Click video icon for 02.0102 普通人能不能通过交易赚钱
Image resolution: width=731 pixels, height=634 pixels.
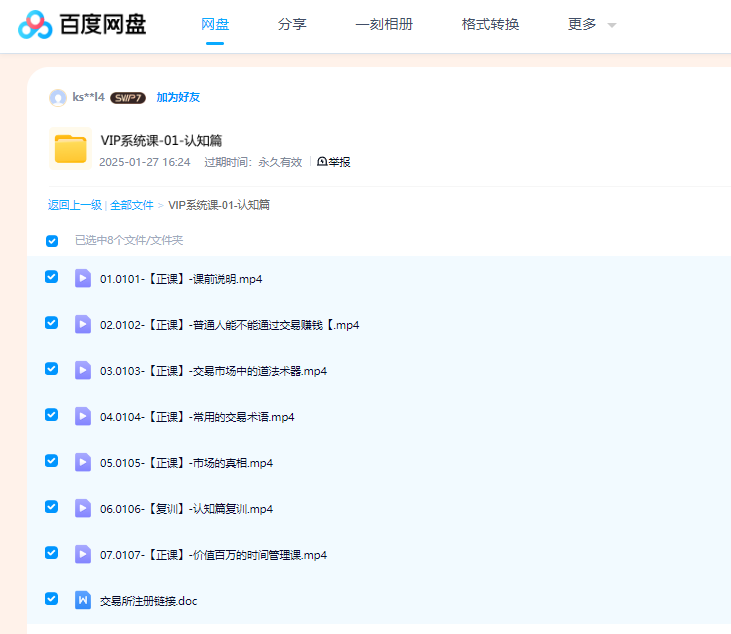click(83, 324)
